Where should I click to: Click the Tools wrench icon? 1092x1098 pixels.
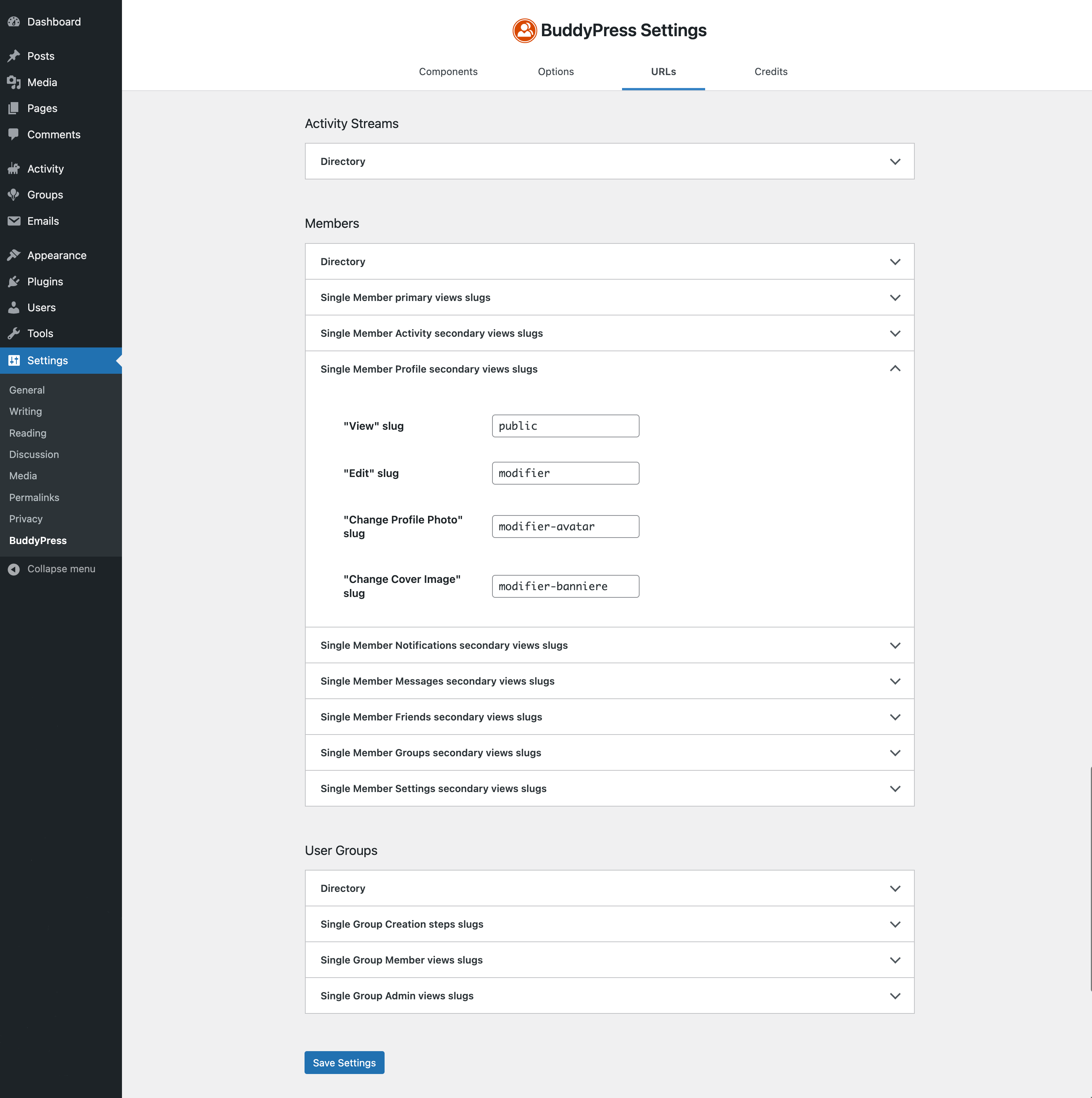tap(14, 334)
